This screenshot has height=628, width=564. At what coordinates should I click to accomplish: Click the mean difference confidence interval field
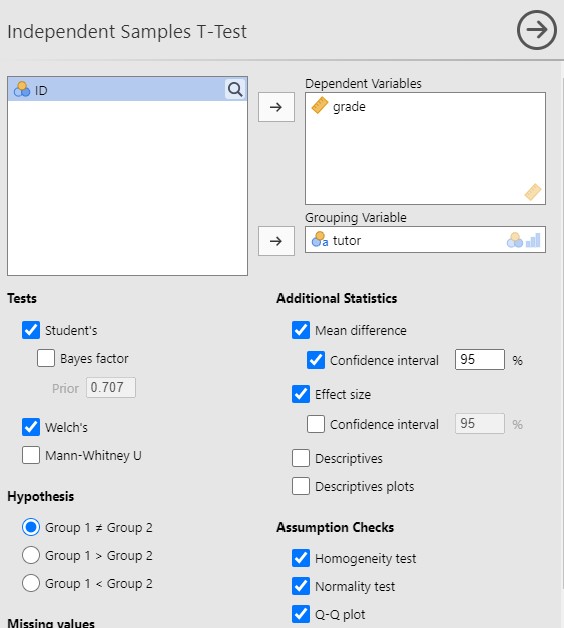point(479,359)
